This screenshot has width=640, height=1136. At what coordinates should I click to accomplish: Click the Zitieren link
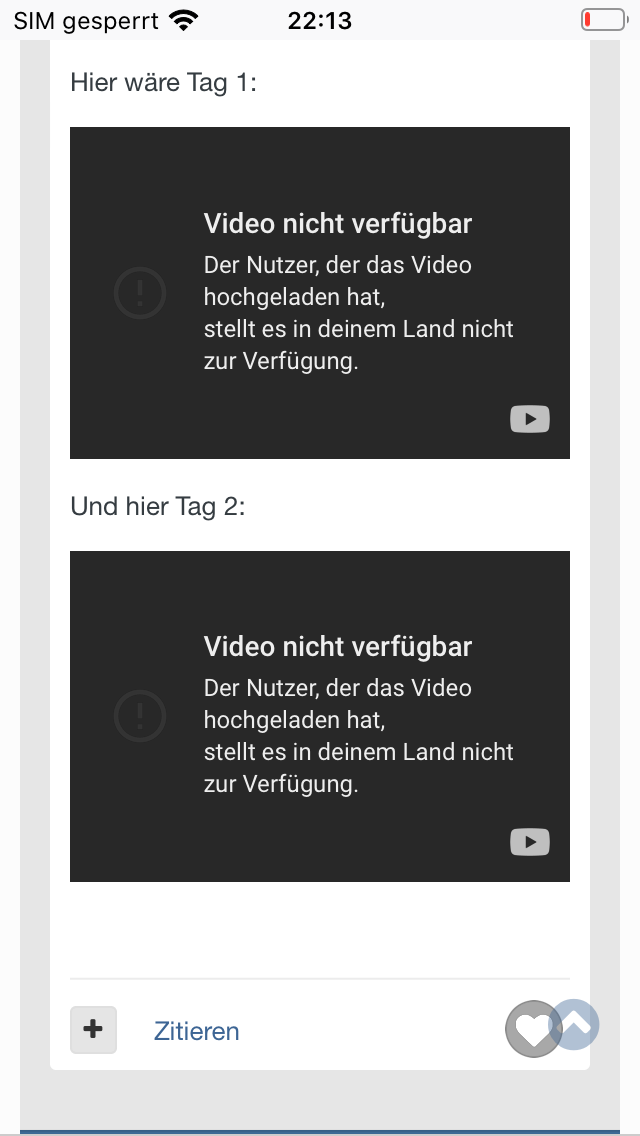point(196,1030)
